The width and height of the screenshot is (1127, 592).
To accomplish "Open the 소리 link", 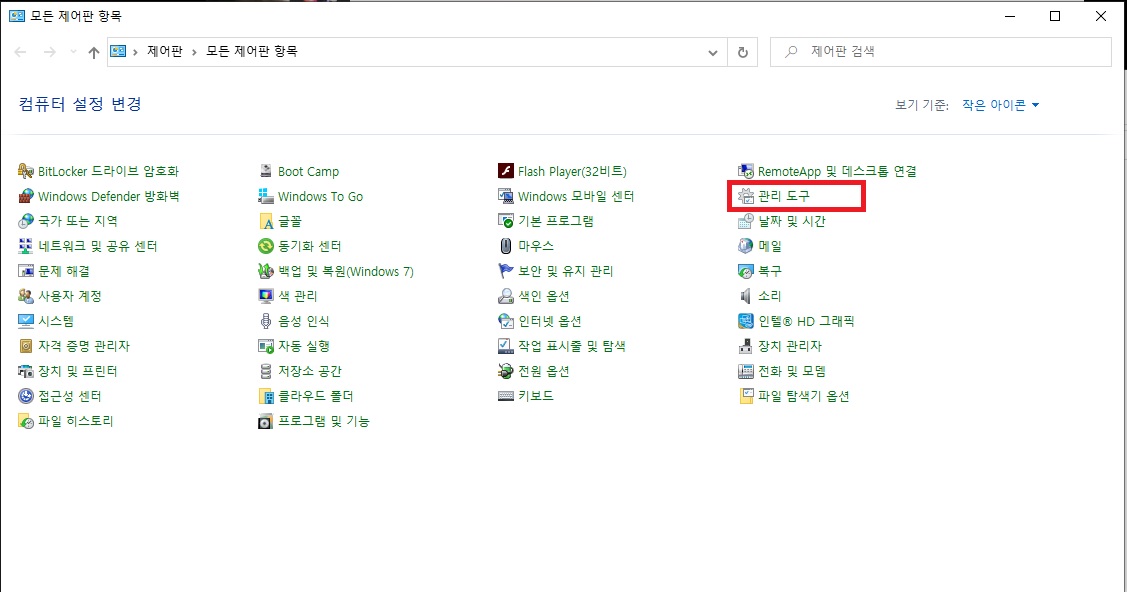I will pyautogui.click(x=770, y=296).
